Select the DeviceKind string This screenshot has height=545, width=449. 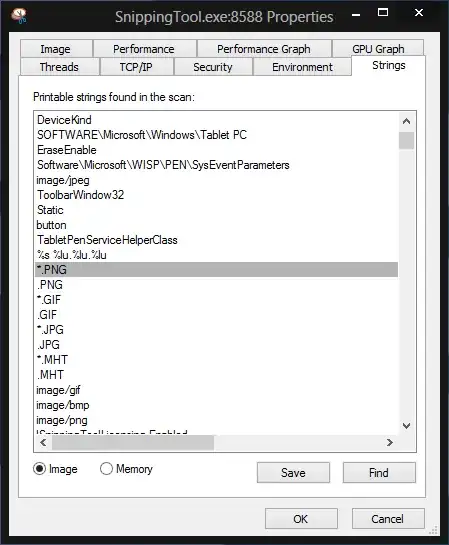coord(217,120)
